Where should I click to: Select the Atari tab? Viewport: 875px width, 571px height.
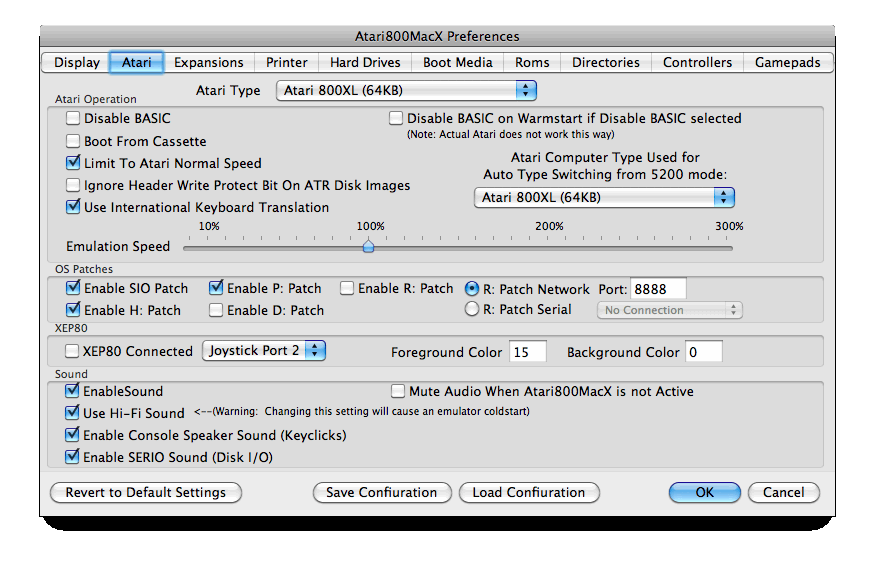point(137,63)
